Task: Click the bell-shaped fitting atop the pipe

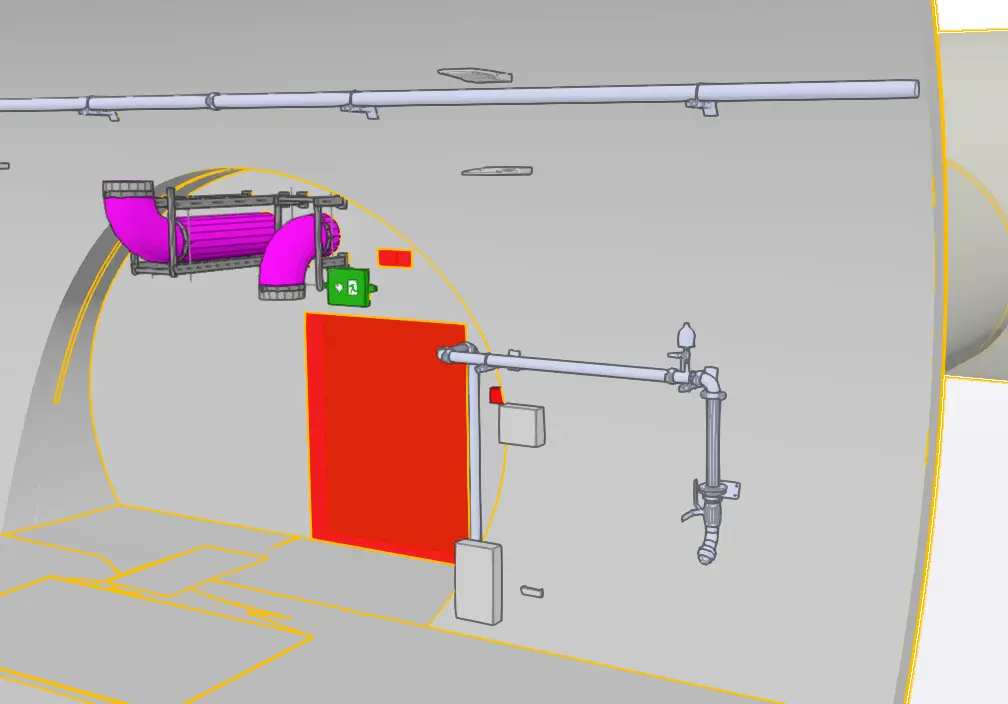Action: (x=685, y=334)
